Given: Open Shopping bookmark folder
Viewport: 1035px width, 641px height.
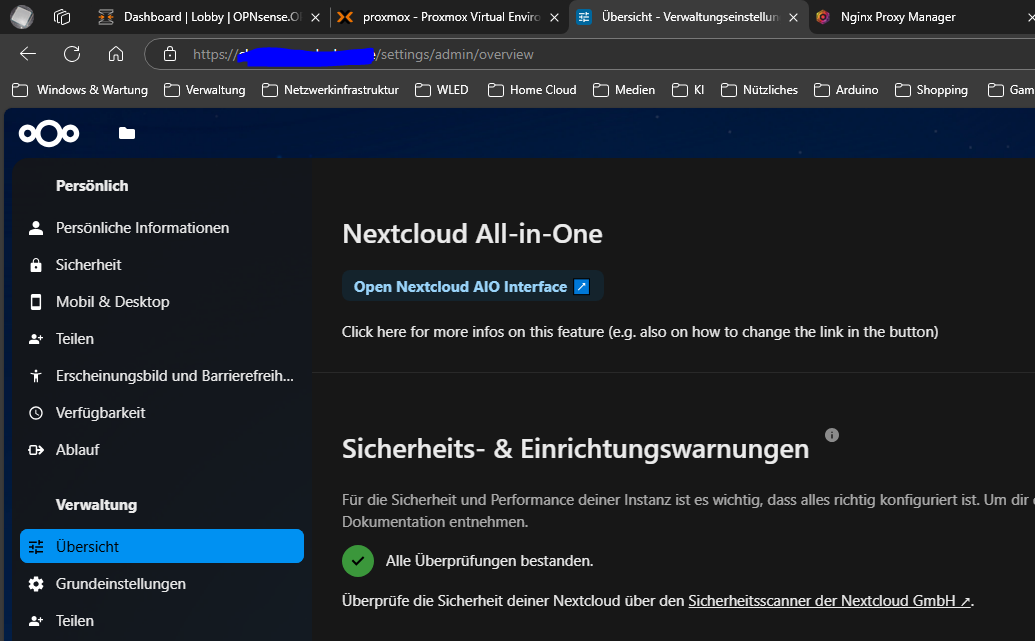Looking at the screenshot, I should tap(931, 90).
